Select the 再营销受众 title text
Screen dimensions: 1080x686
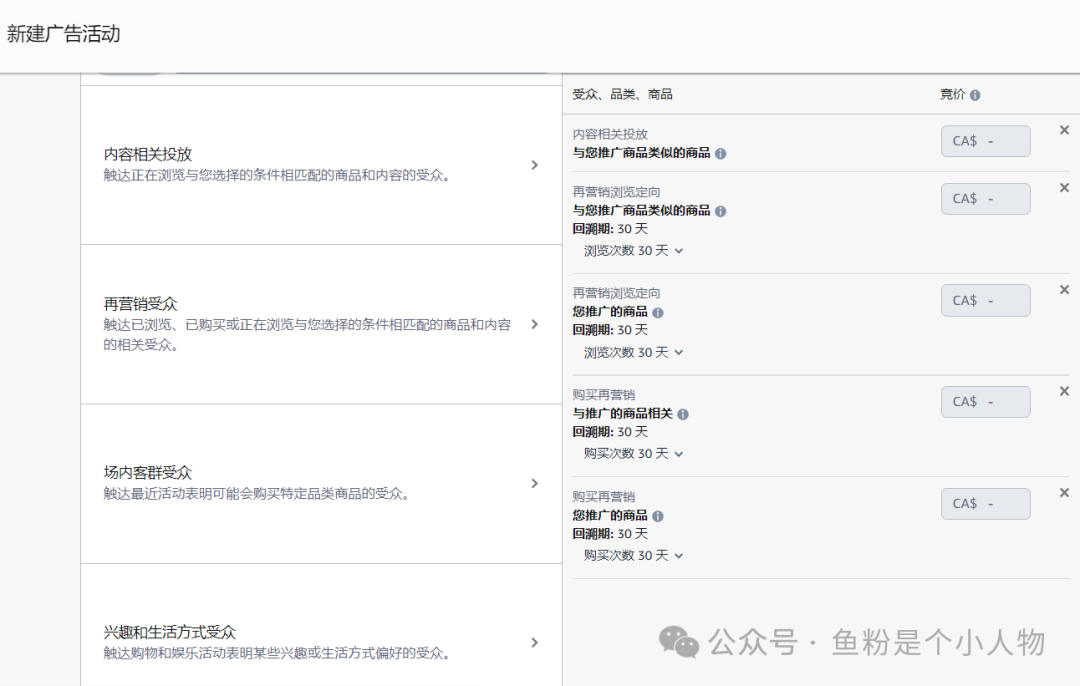[x=141, y=304]
